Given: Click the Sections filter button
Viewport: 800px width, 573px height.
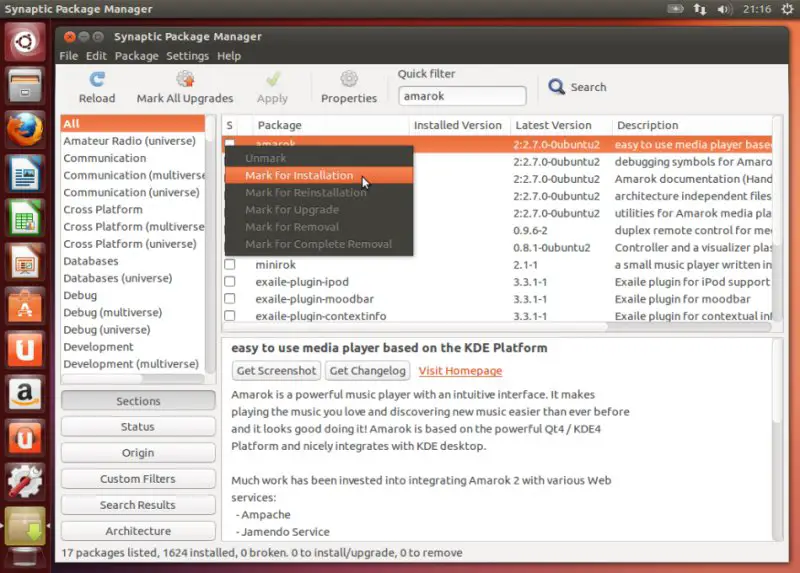Looking at the screenshot, I should [138, 401].
